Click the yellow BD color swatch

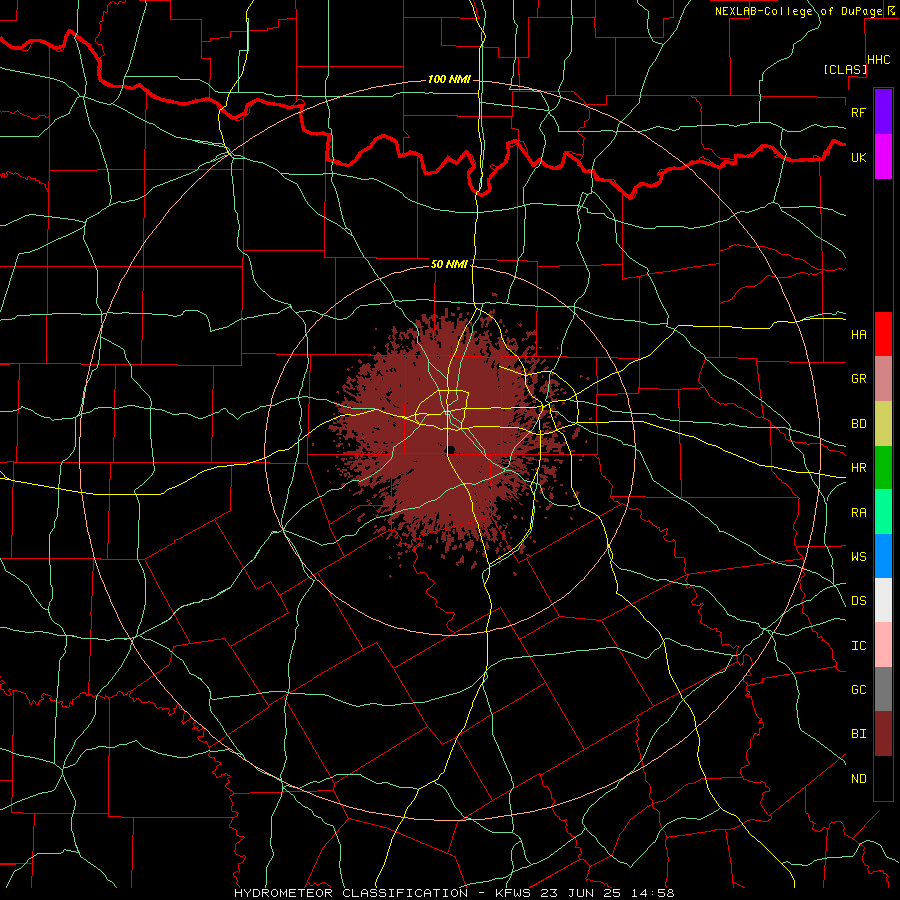(883, 424)
